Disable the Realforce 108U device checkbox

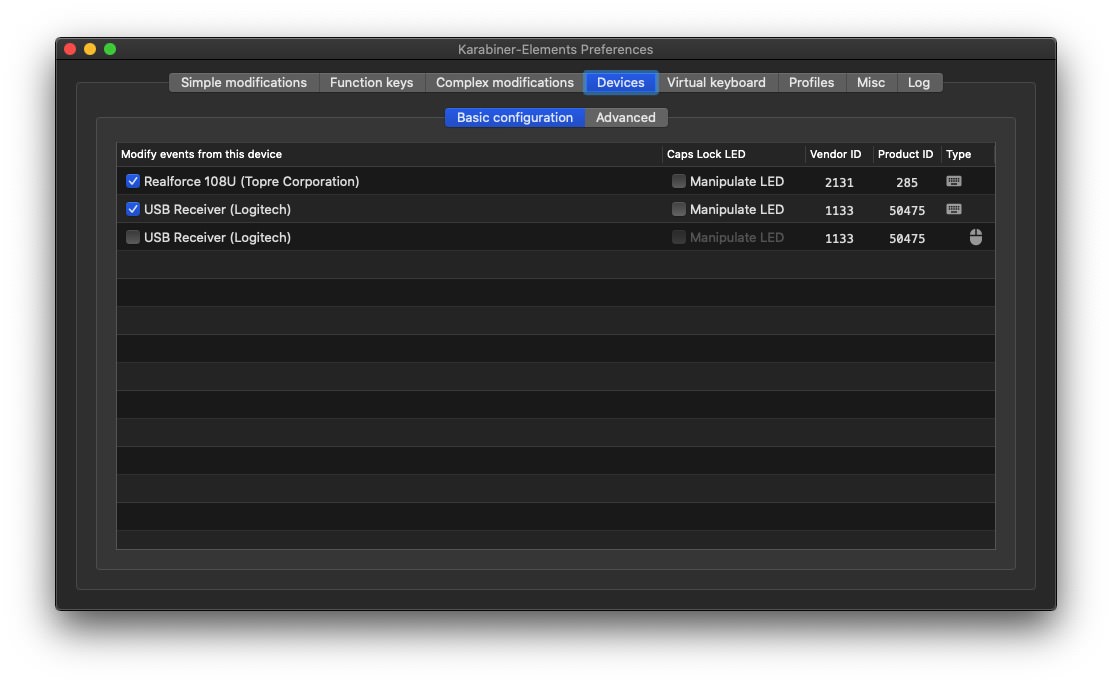click(x=133, y=181)
